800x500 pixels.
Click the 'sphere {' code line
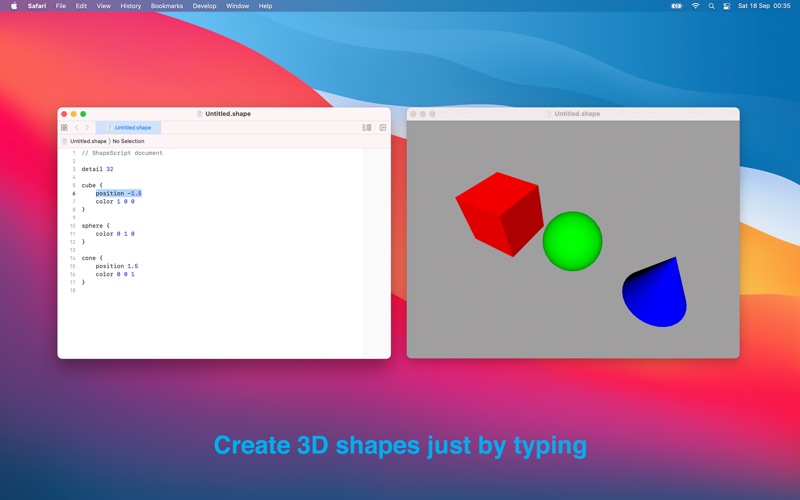click(95, 226)
